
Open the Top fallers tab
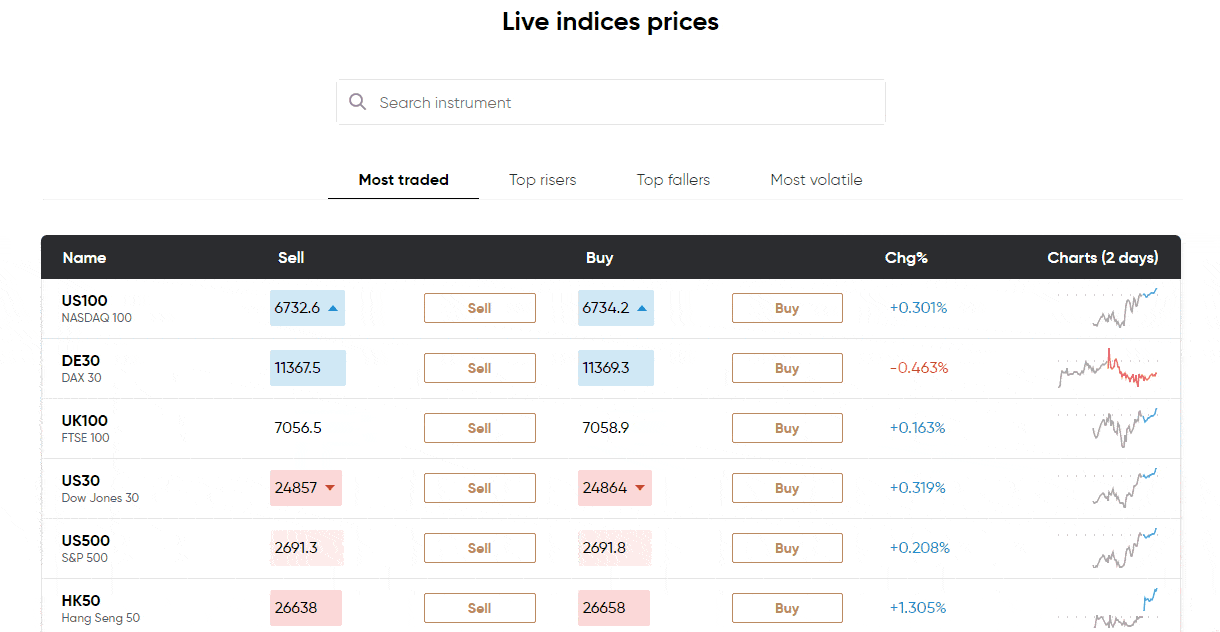click(673, 180)
